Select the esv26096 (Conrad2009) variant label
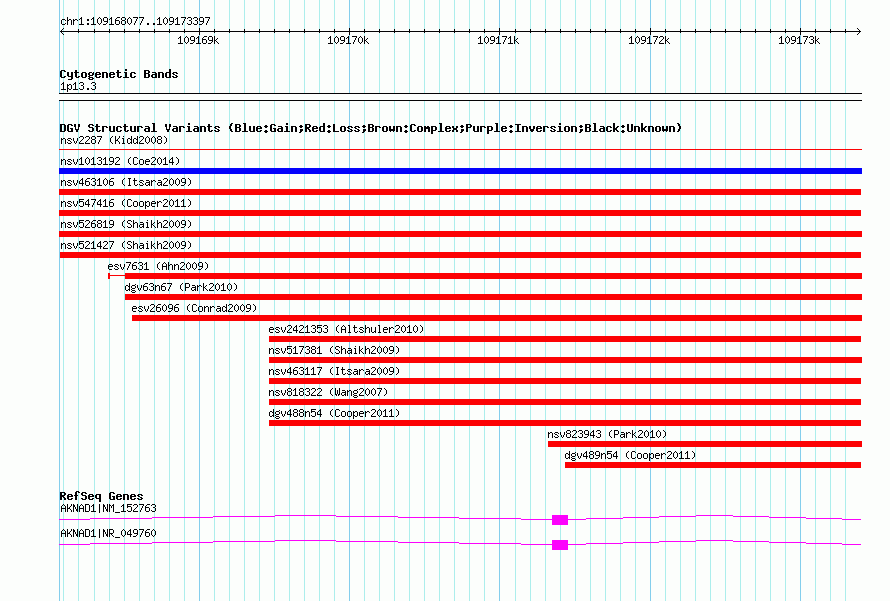This screenshot has width=890, height=601. point(194,308)
